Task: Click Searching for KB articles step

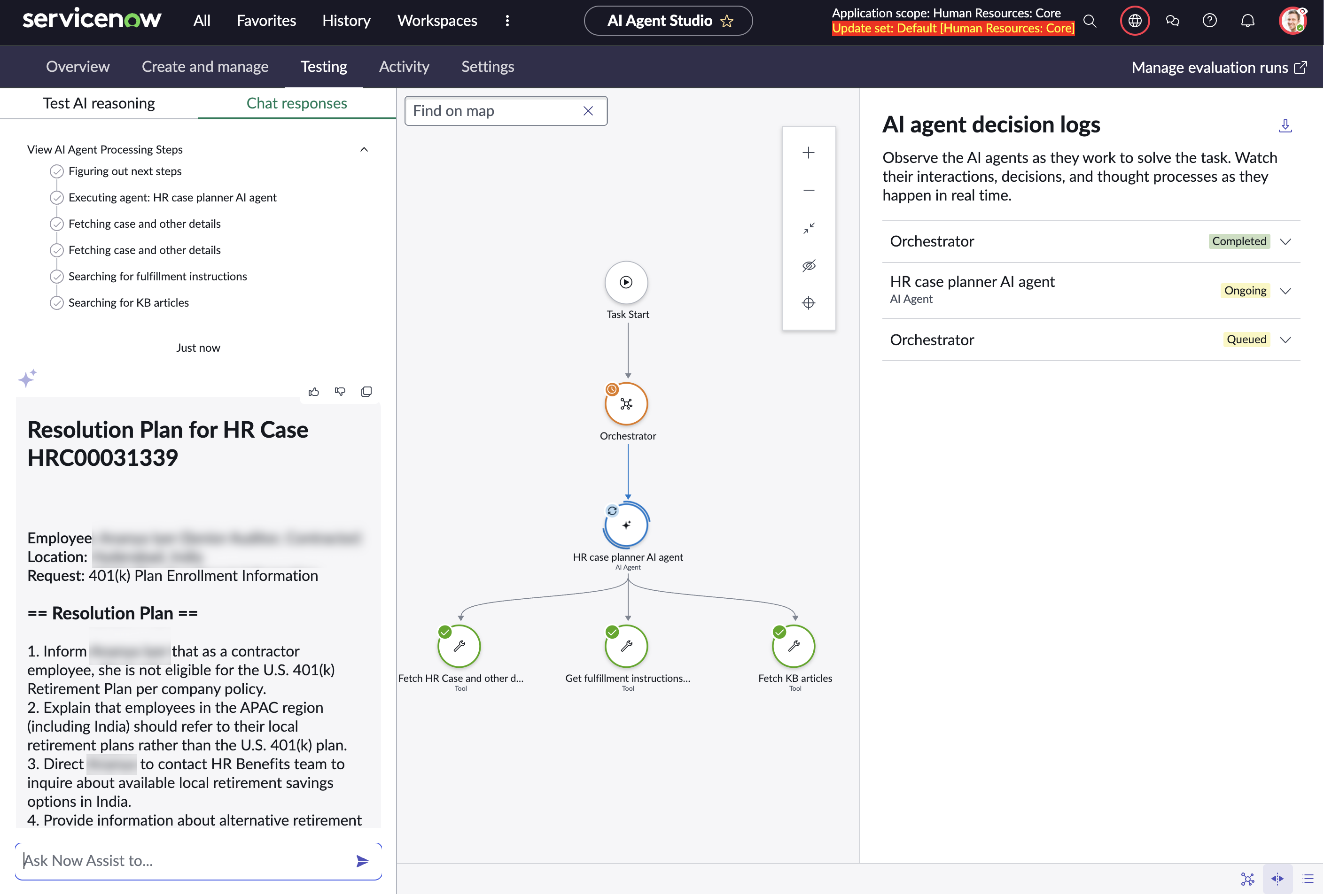Action: click(x=128, y=303)
